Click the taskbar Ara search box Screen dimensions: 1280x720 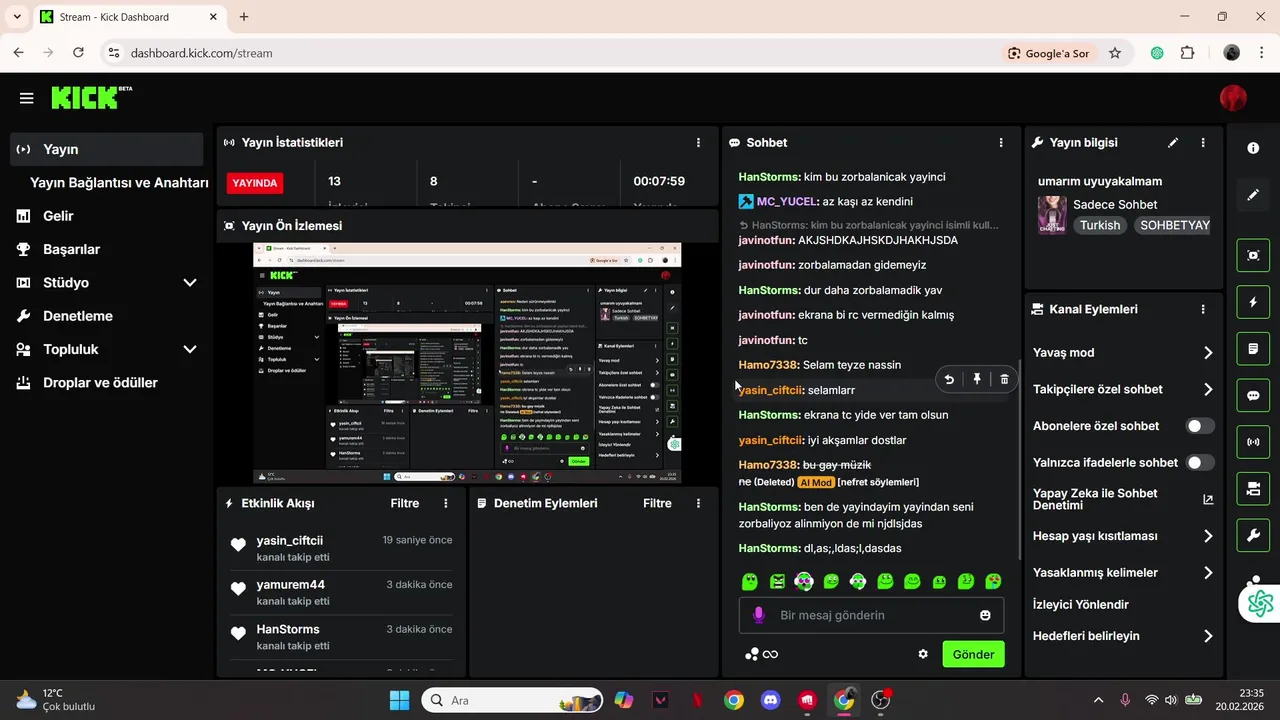[512, 700]
